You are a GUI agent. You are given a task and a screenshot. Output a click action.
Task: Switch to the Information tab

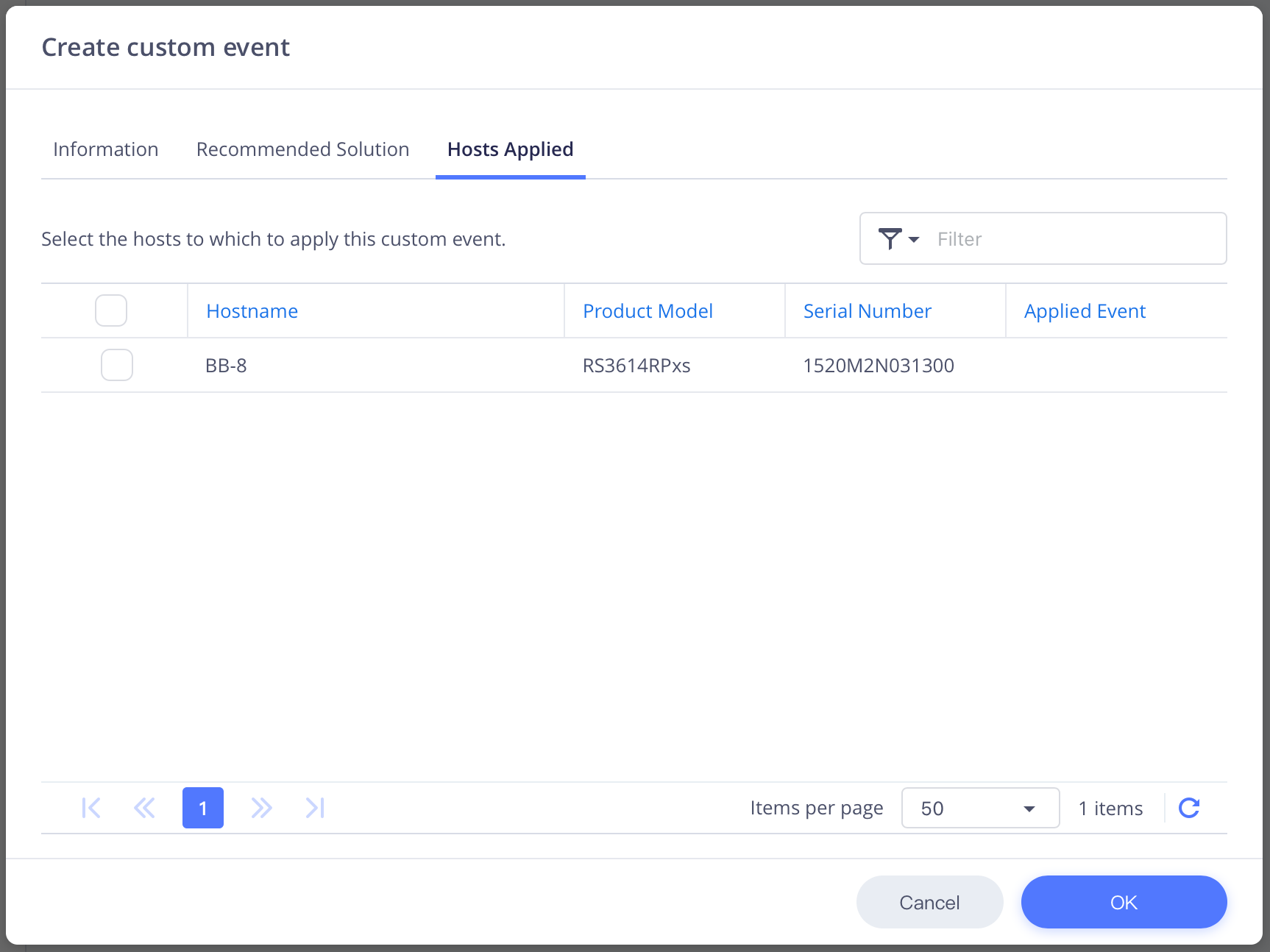tap(106, 149)
